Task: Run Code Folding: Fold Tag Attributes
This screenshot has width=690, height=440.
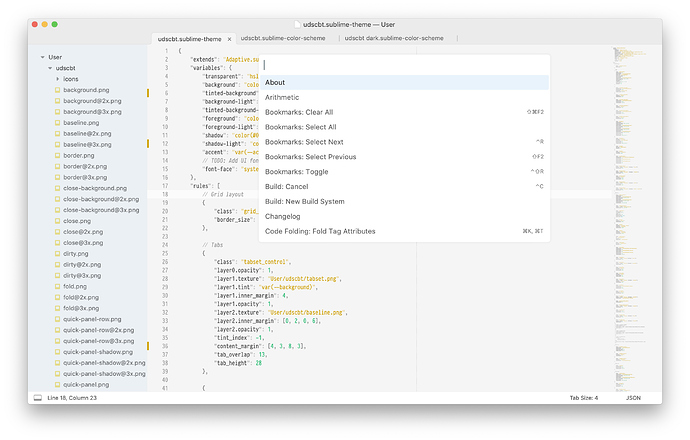Action: click(x=404, y=231)
